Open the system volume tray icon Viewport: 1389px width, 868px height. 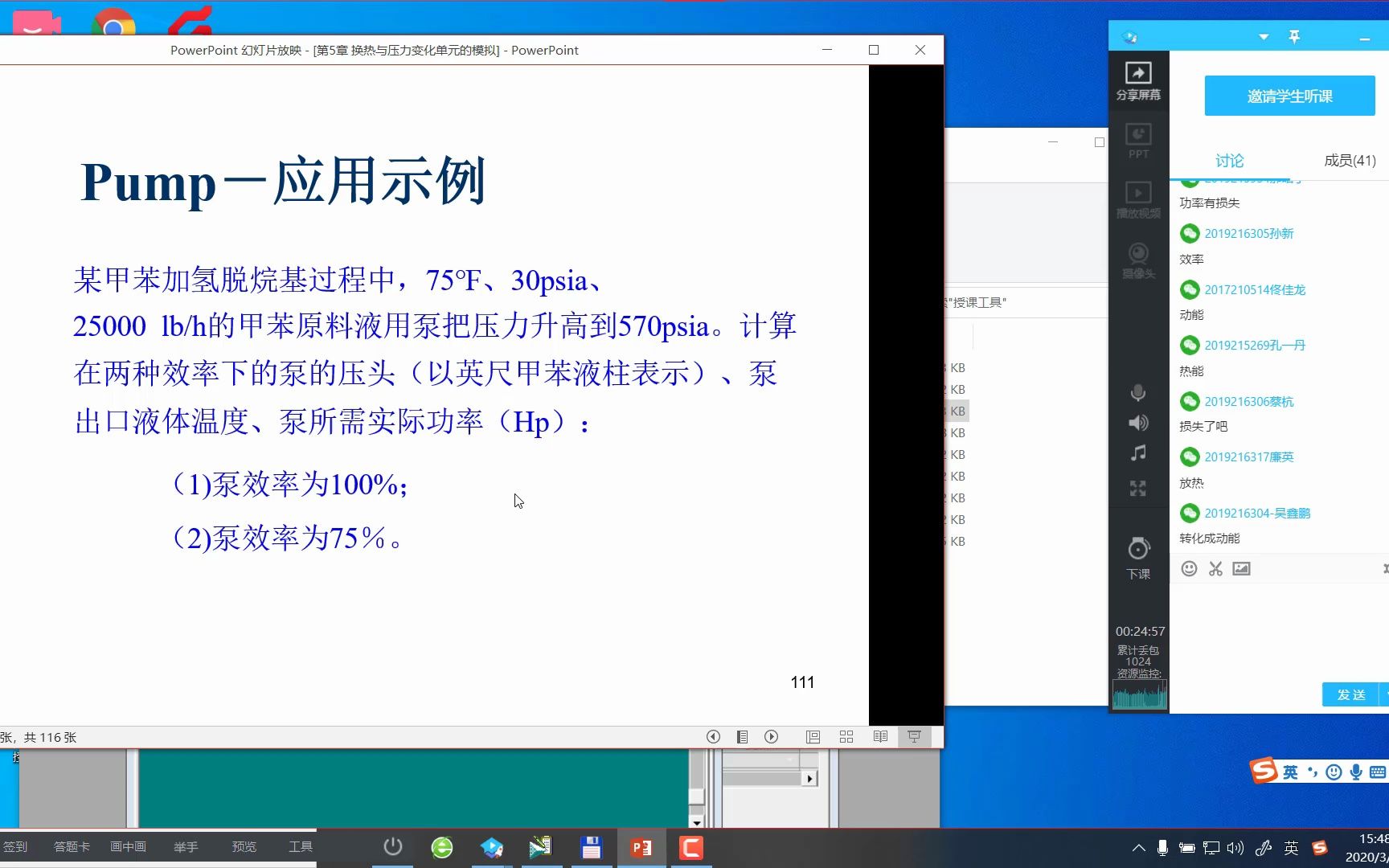coord(1235,848)
